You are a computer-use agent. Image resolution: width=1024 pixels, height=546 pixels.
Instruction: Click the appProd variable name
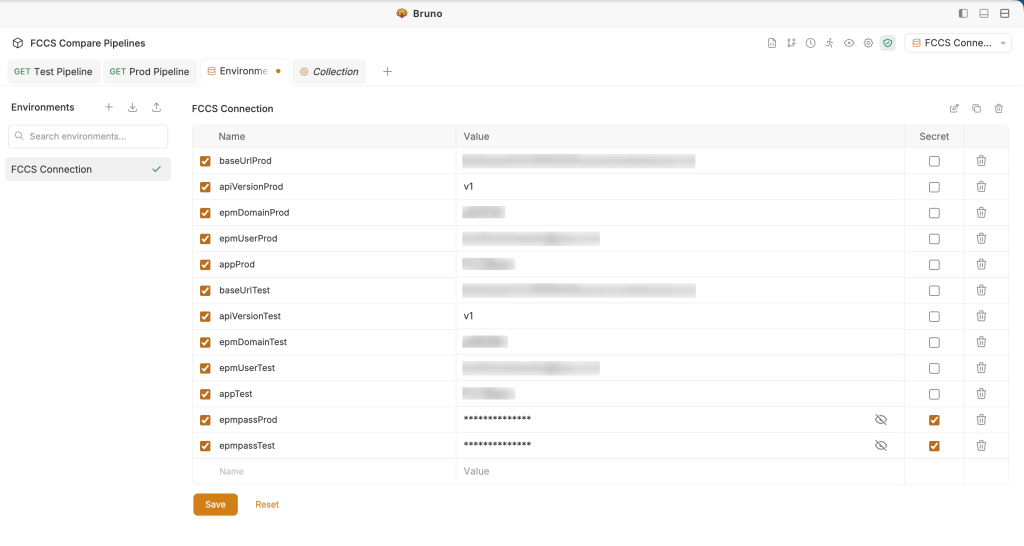pyautogui.click(x=236, y=265)
